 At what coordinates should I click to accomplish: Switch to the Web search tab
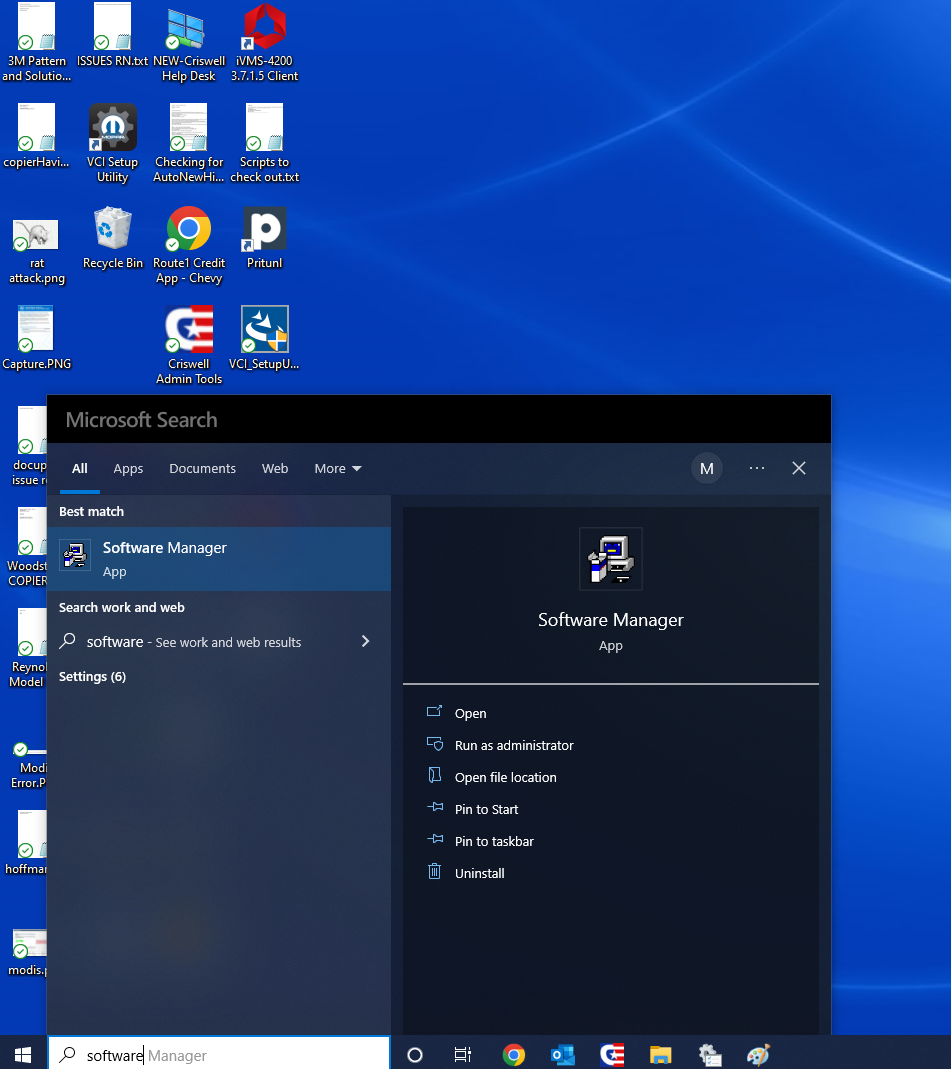(x=275, y=468)
